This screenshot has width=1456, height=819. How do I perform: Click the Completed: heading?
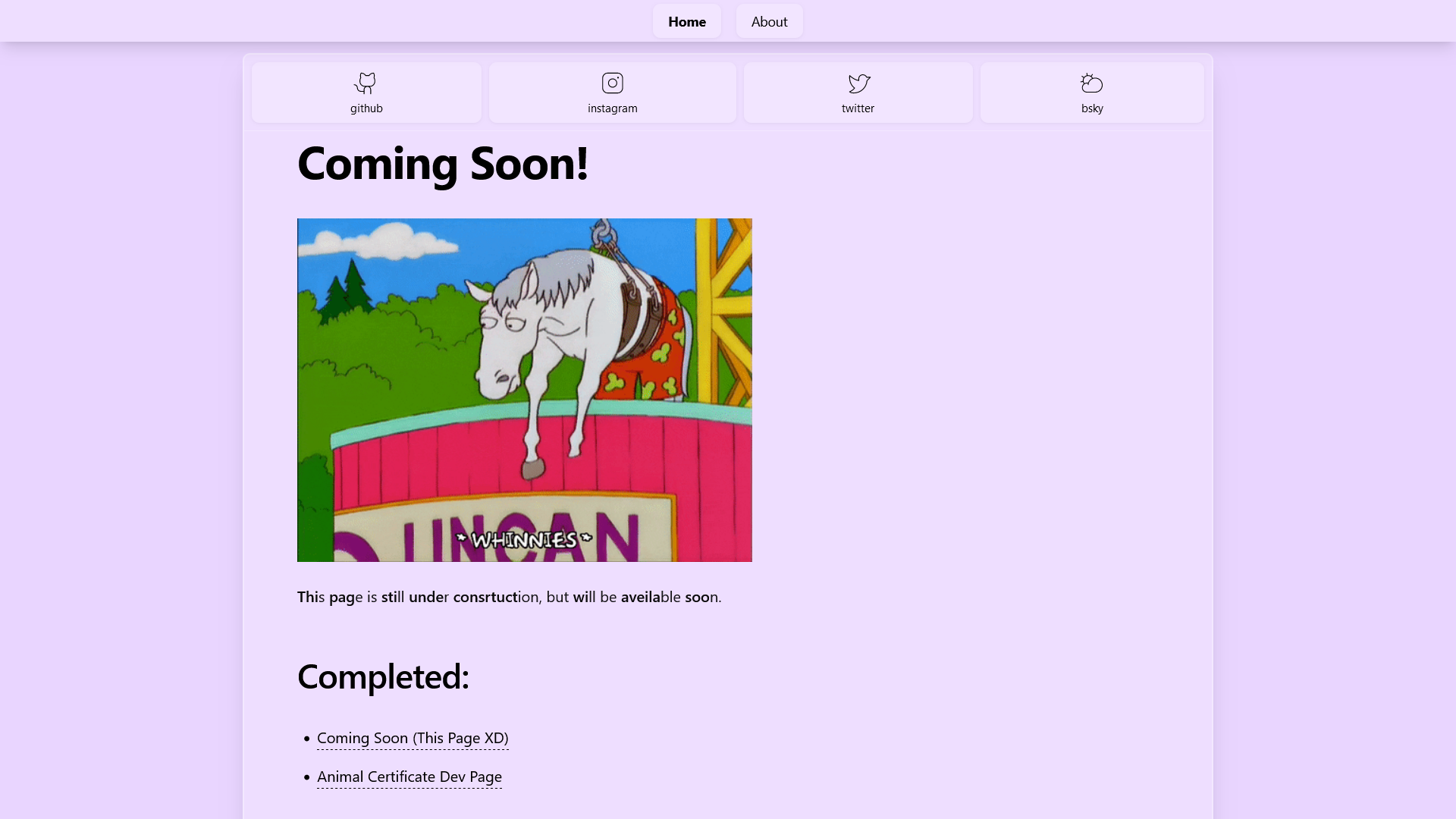pos(383,676)
